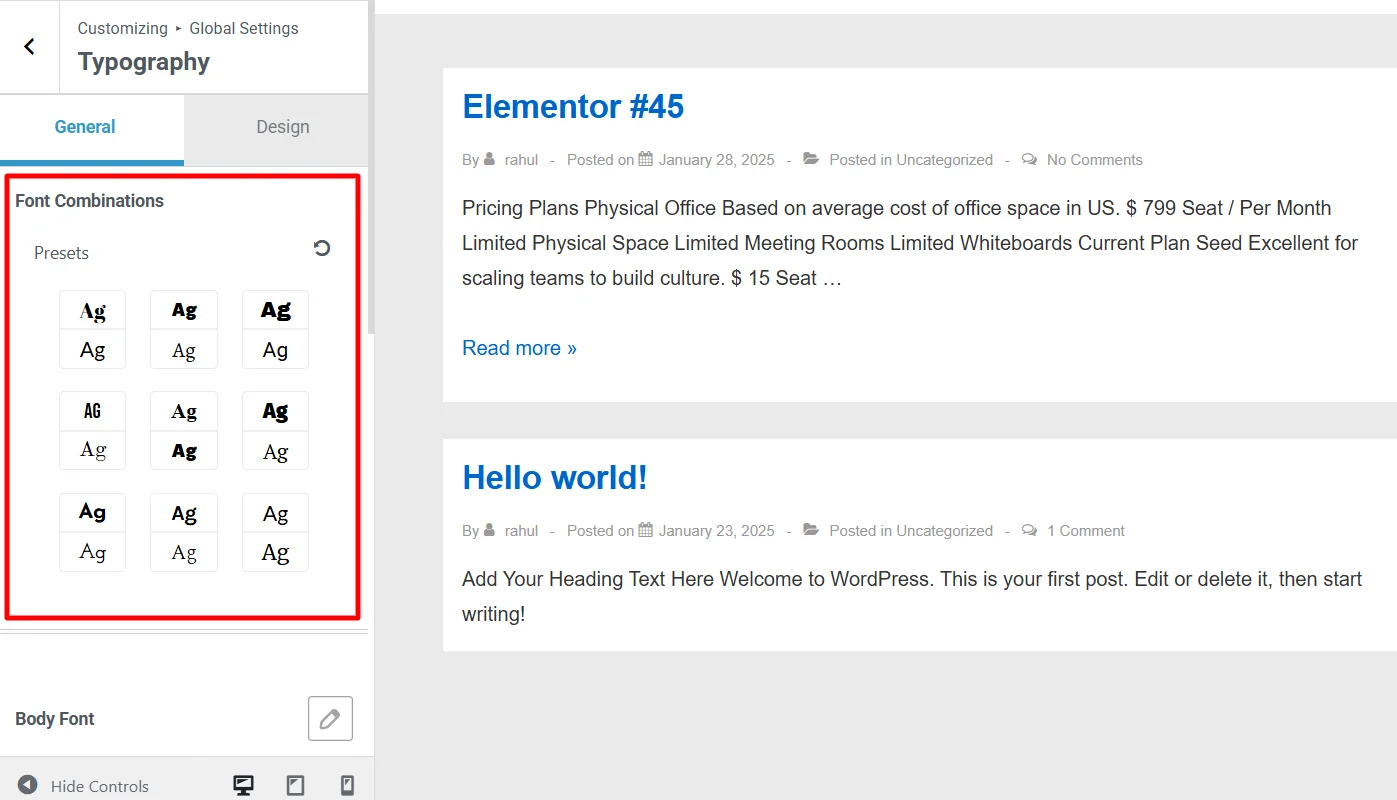Screen dimensions: 1397x800
Task: Open author rahul under Hello world!
Action: click(x=521, y=531)
